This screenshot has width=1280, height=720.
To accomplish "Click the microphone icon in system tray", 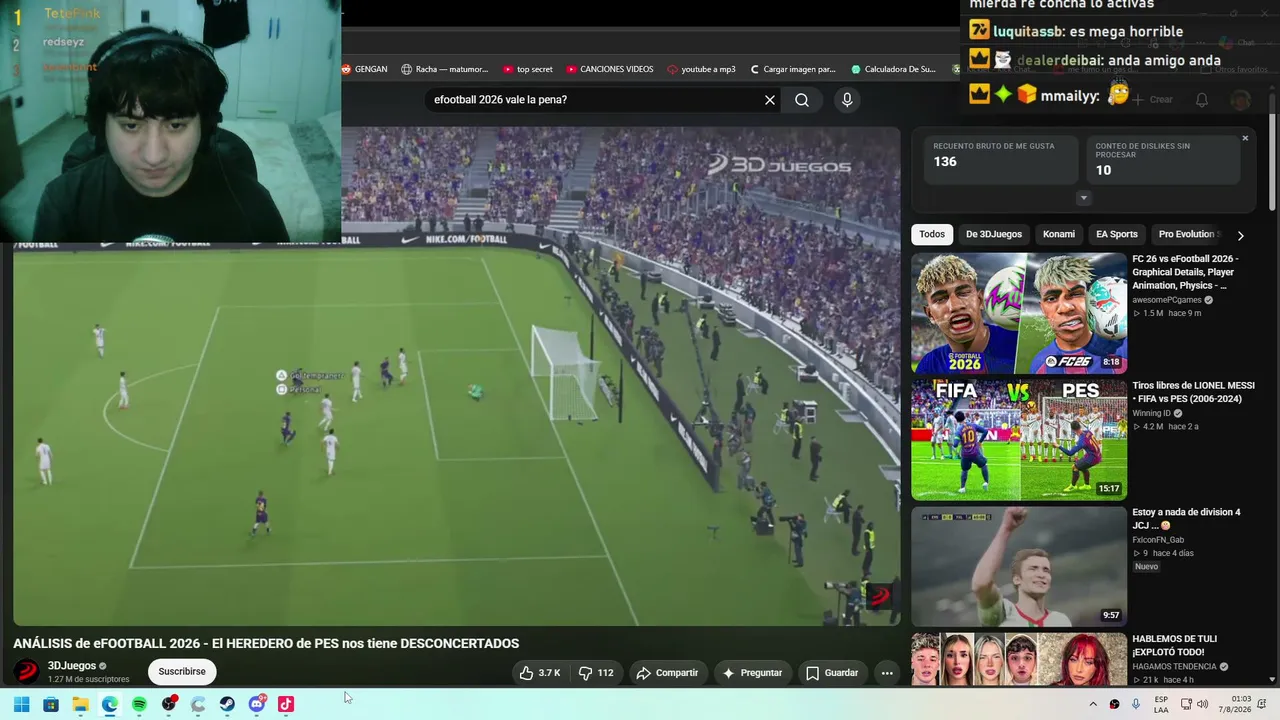I will point(1136,704).
